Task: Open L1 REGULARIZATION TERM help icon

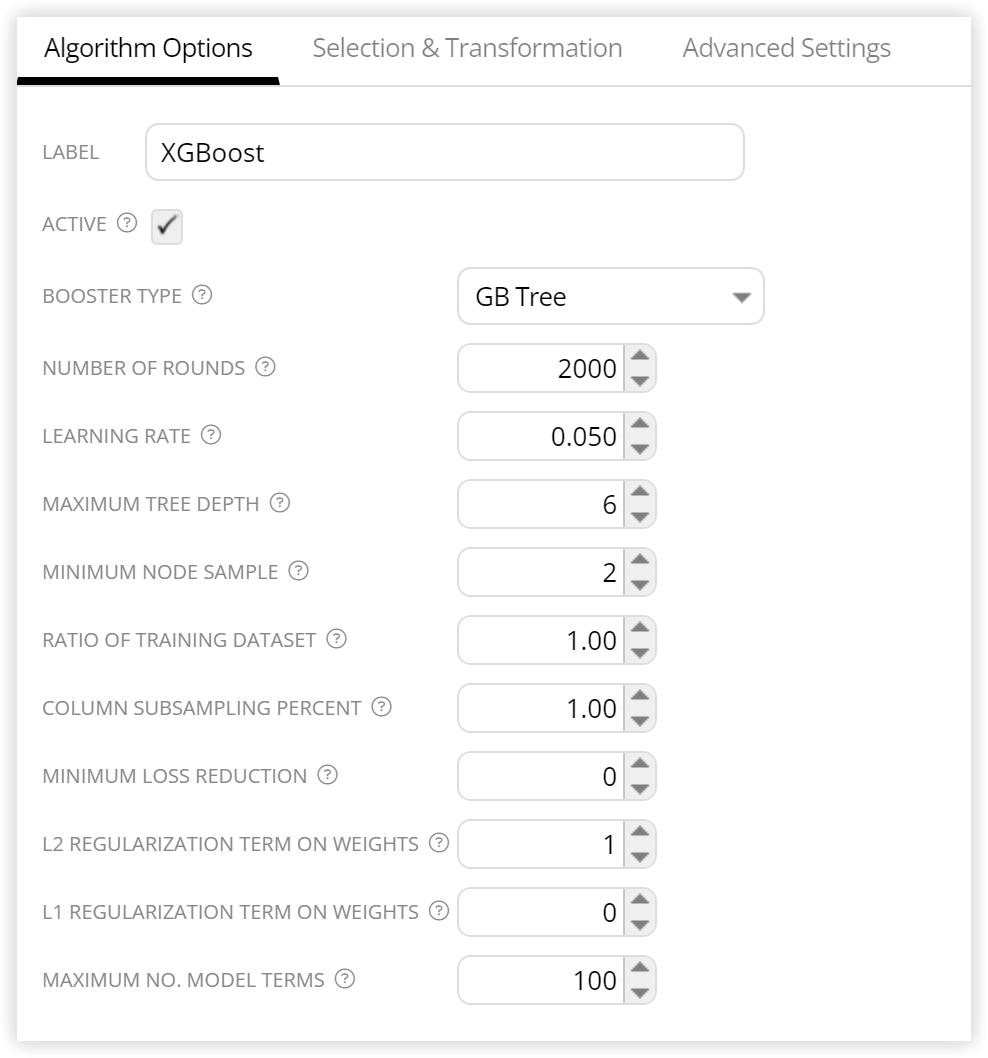Action: pyautogui.click(x=439, y=911)
